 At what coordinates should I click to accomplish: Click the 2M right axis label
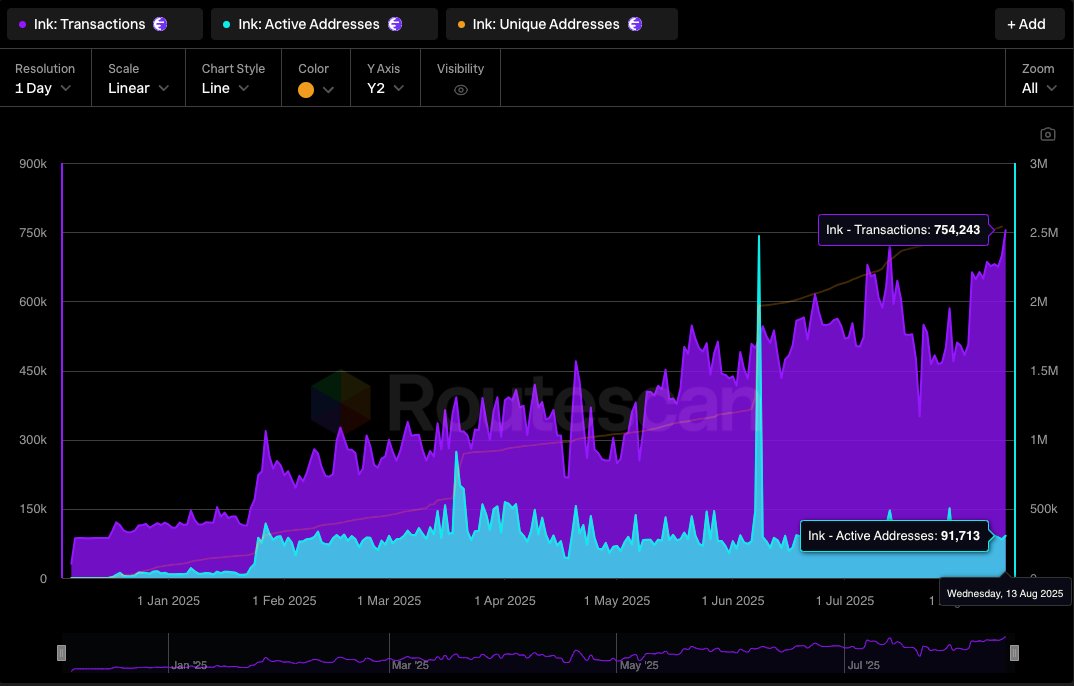tap(1038, 302)
